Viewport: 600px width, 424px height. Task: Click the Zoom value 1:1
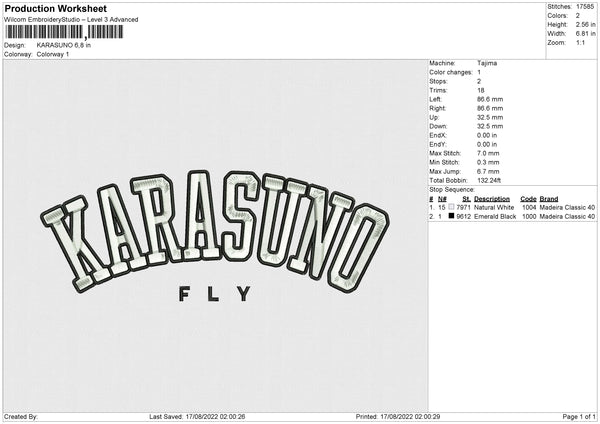(580, 43)
